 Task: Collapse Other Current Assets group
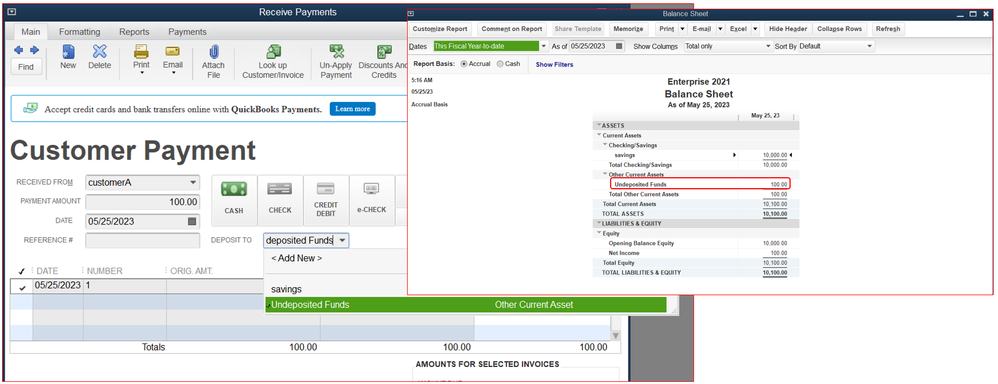tap(605, 174)
